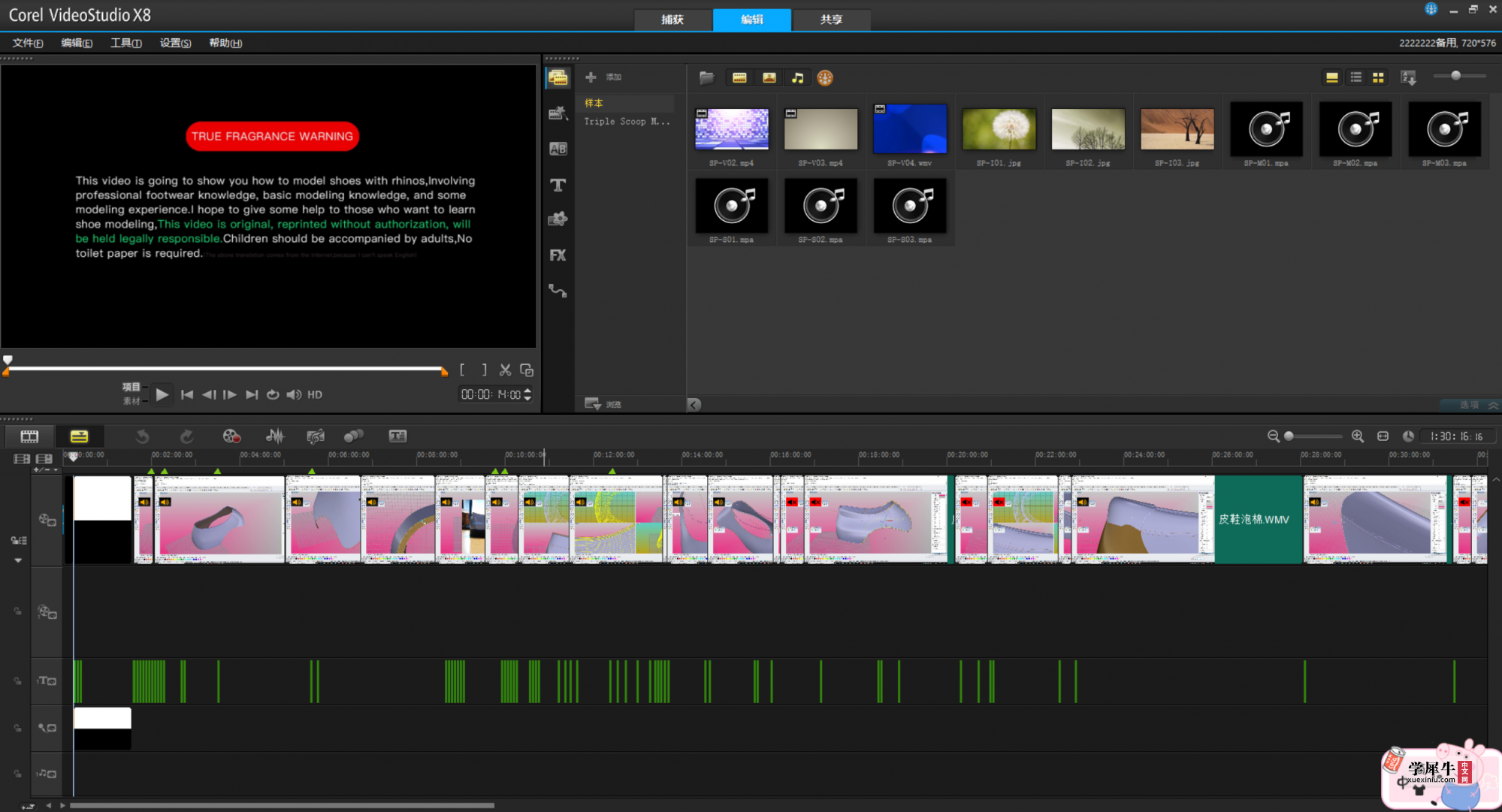Switch library to list view
This screenshot has width=1502, height=812.
tap(1355, 77)
